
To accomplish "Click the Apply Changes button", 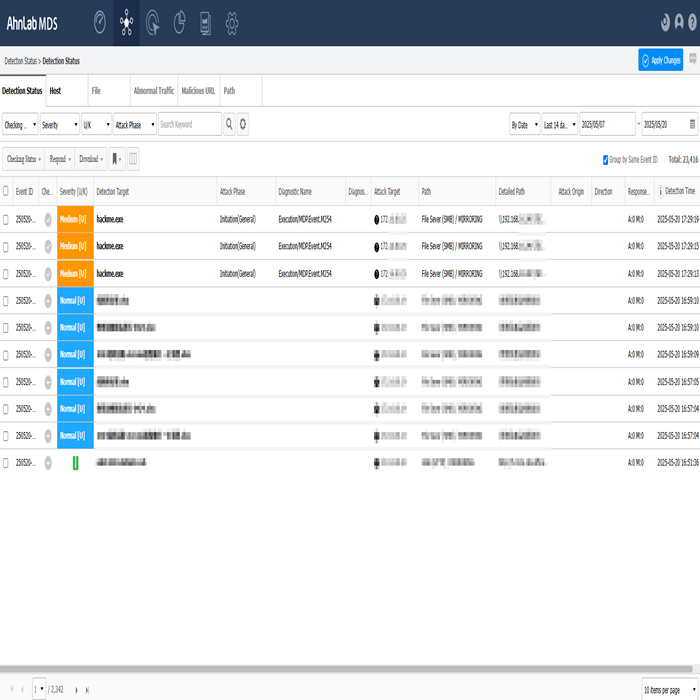I will pos(660,60).
